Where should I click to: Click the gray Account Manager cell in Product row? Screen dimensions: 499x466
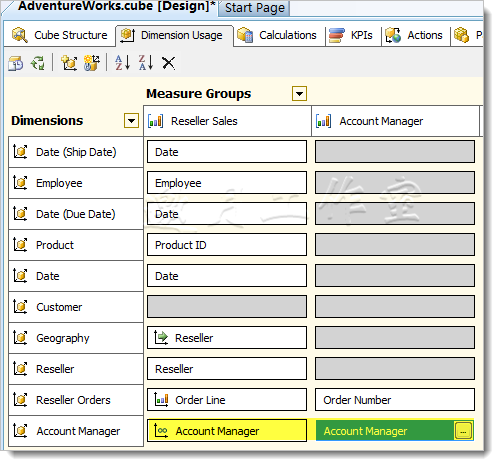click(395, 245)
